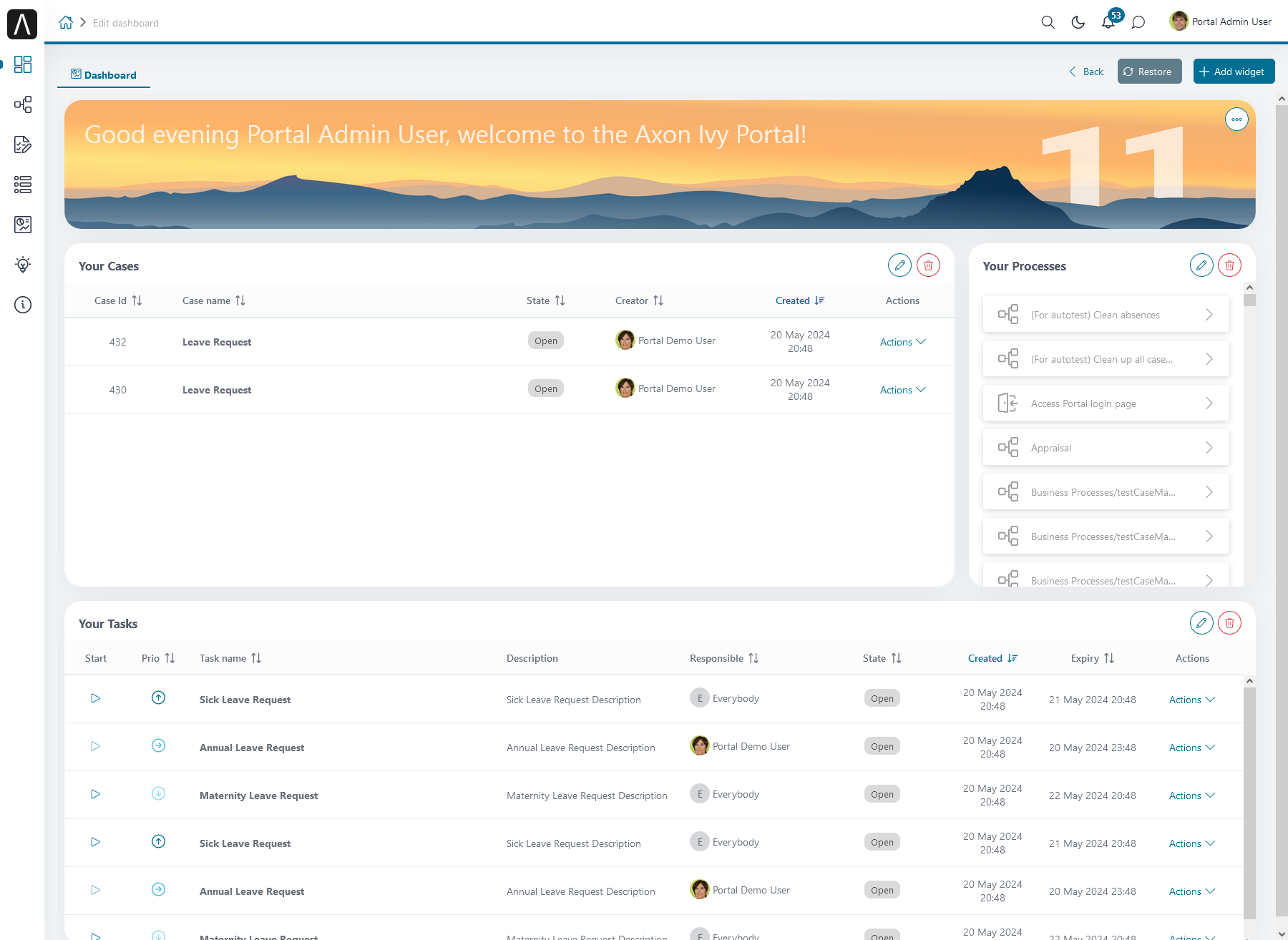The width and height of the screenshot is (1288, 940).
Task: Delete the Your Tasks widget
Action: (1229, 623)
